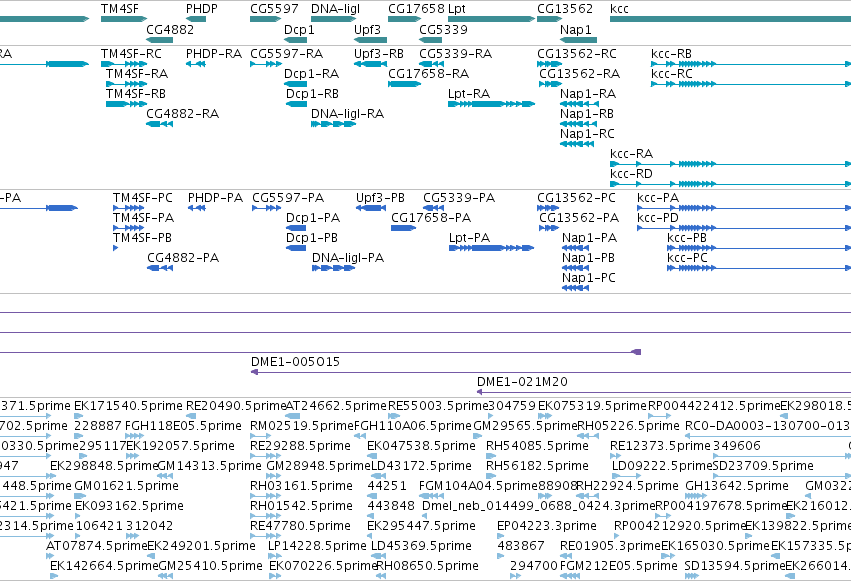Click protein PHDP-PA
The height and width of the screenshot is (581, 851).
[x=196, y=208]
